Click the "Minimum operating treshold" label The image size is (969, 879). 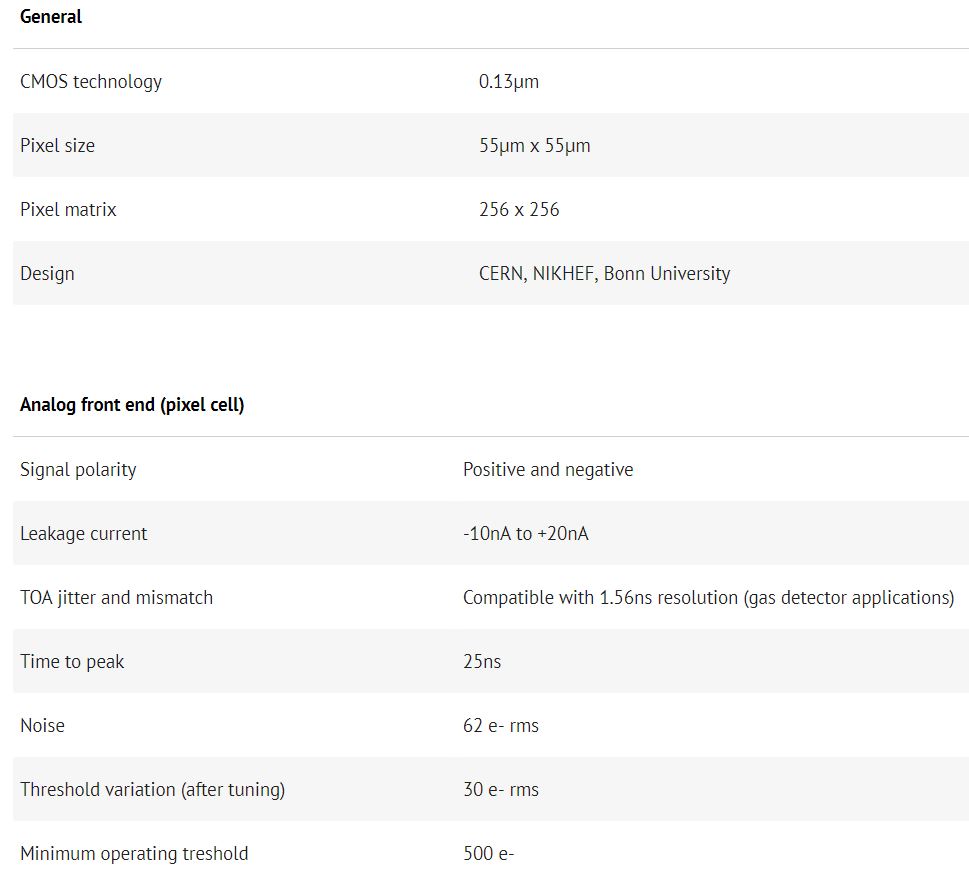pyautogui.click(x=134, y=854)
